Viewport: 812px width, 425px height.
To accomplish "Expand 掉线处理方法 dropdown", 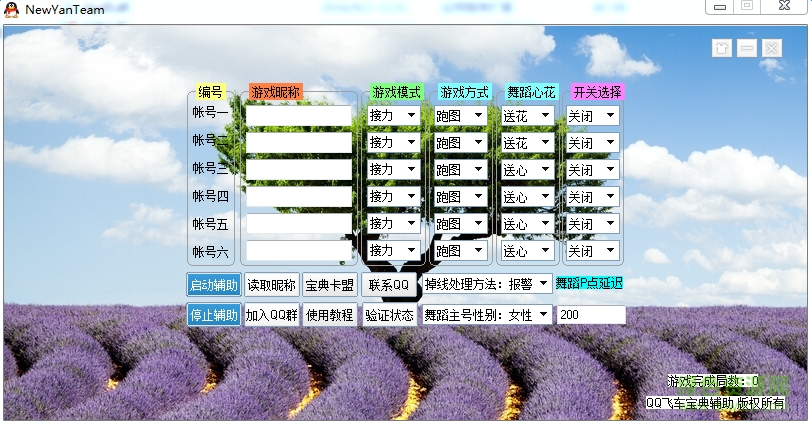I will tap(486, 284).
